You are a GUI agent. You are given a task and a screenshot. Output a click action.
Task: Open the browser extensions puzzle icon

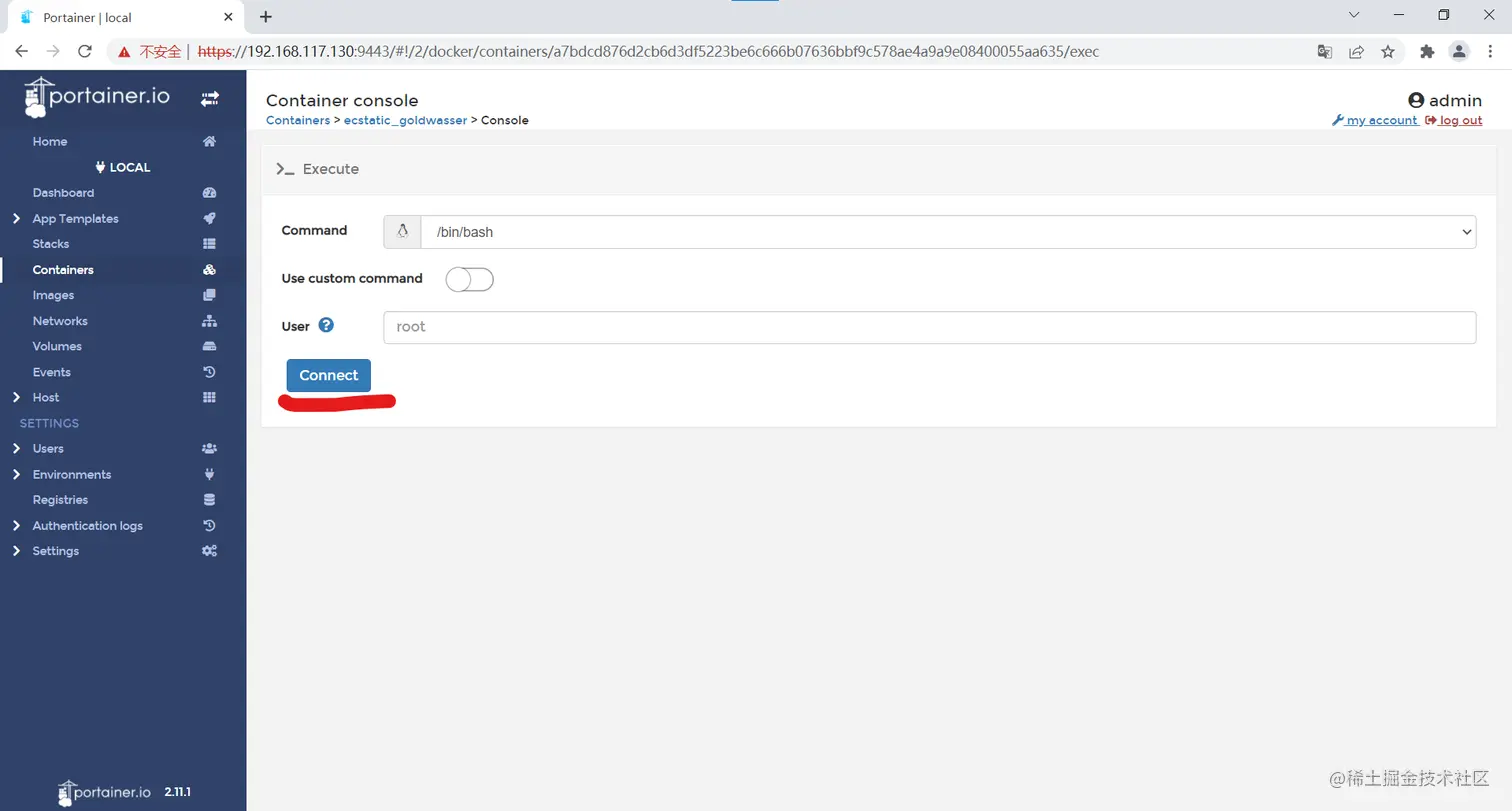1427,51
